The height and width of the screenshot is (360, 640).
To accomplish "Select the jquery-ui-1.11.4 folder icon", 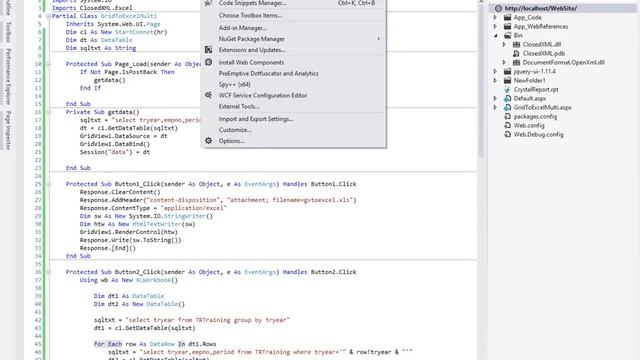I will 507,71.
